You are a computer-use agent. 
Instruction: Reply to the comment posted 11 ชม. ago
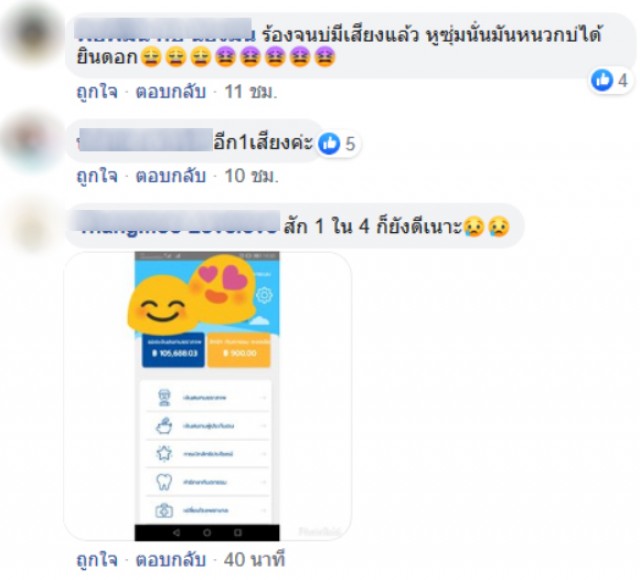coord(171,92)
